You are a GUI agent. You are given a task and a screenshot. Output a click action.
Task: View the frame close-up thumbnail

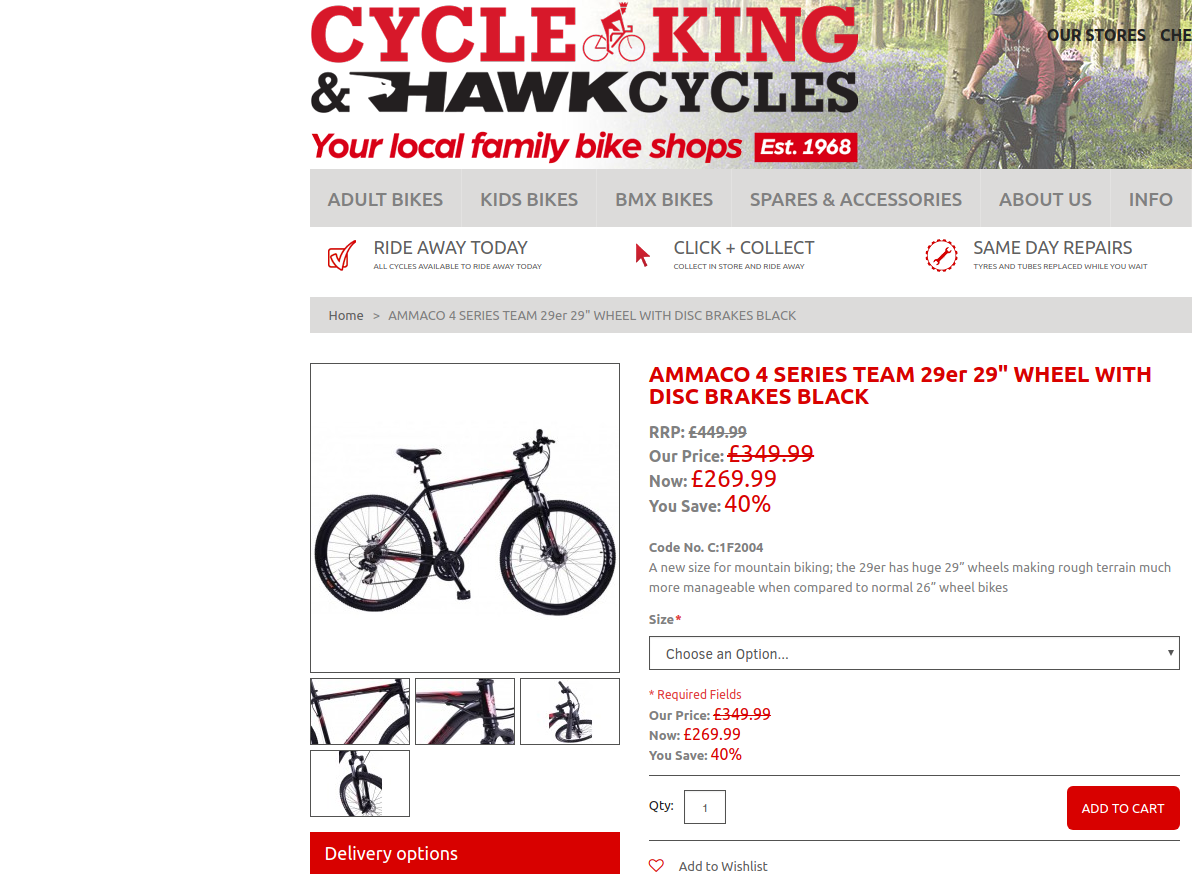pyautogui.click(x=360, y=712)
